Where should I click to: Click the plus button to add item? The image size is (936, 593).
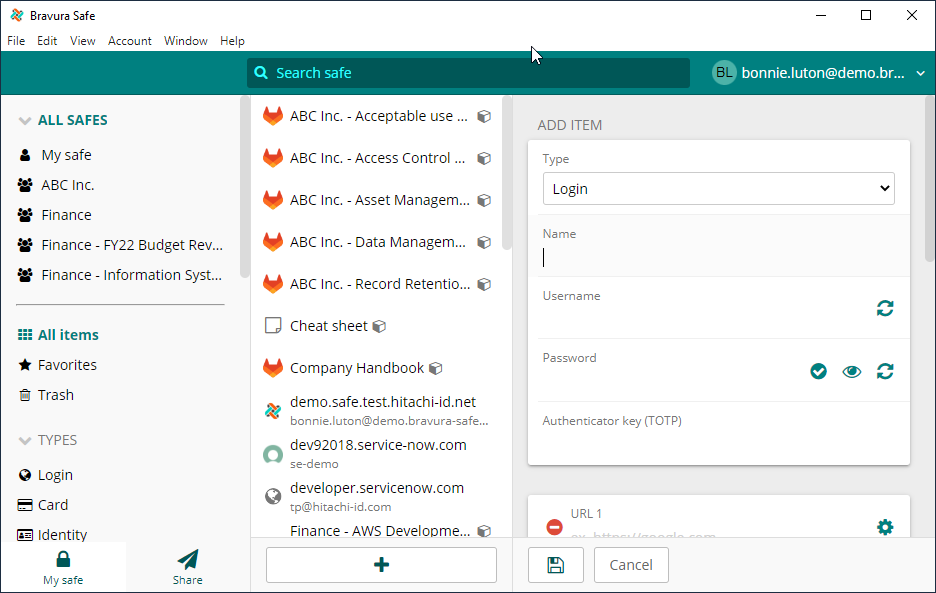[381, 565]
